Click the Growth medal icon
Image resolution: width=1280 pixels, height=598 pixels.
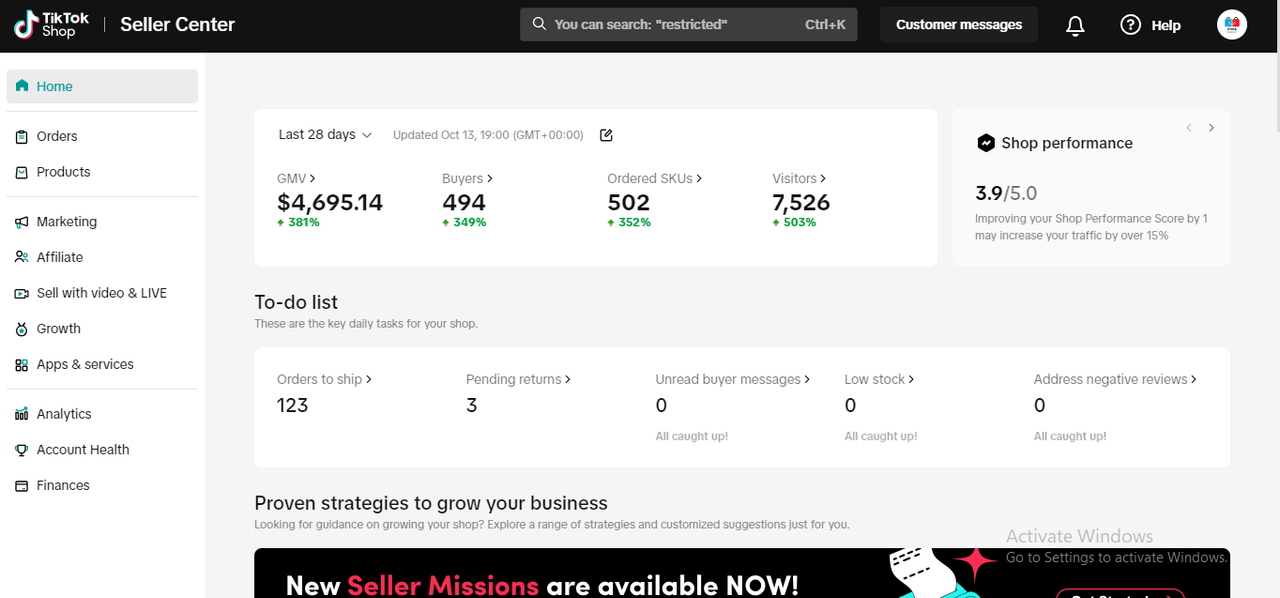click(x=21, y=329)
